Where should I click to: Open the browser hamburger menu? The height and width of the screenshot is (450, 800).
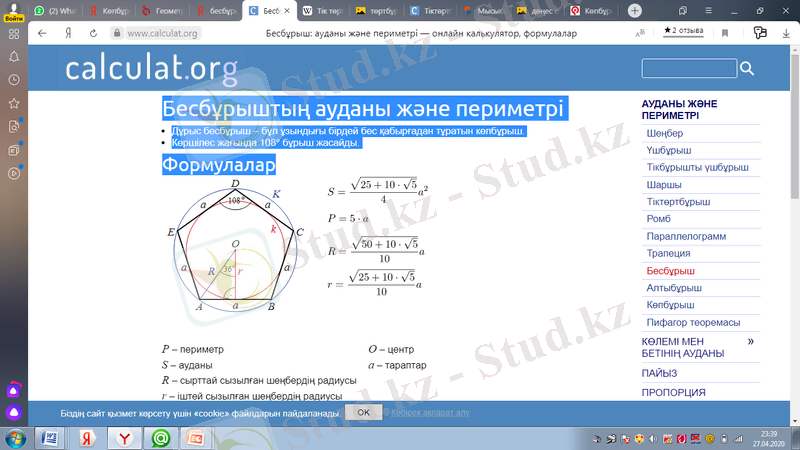708,10
